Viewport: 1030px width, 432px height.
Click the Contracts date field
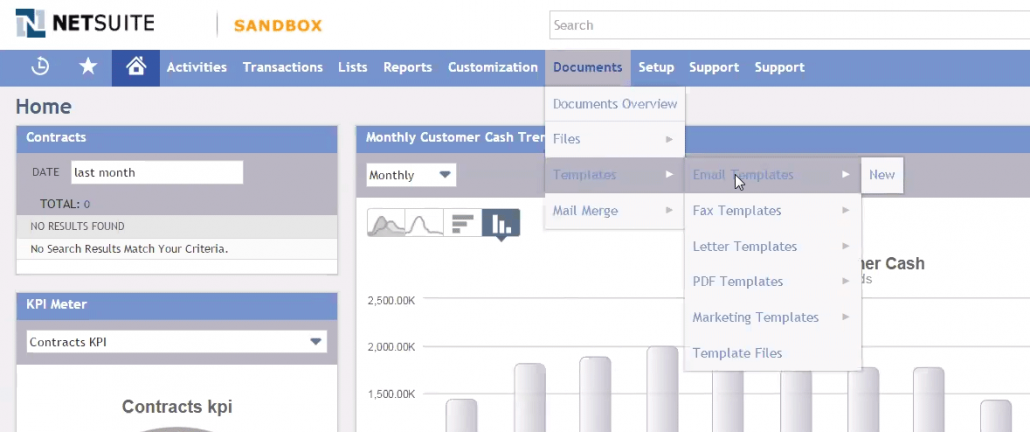tap(157, 173)
